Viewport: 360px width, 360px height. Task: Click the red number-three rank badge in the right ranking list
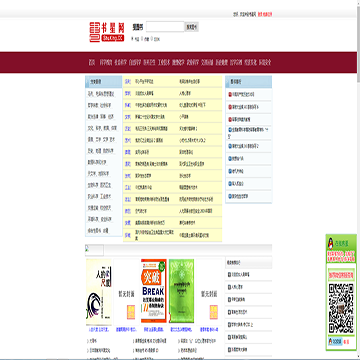click(230, 119)
